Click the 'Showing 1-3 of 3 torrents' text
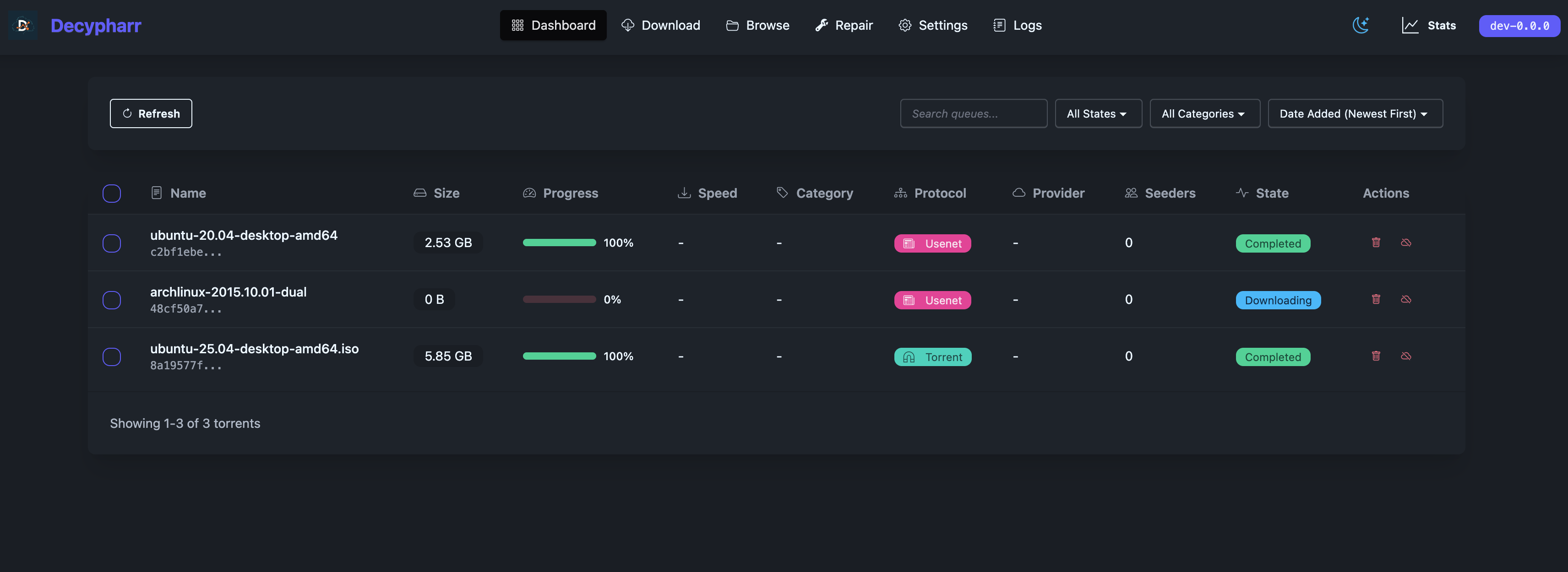Screen dimensions: 1568x572 point(185,424)
